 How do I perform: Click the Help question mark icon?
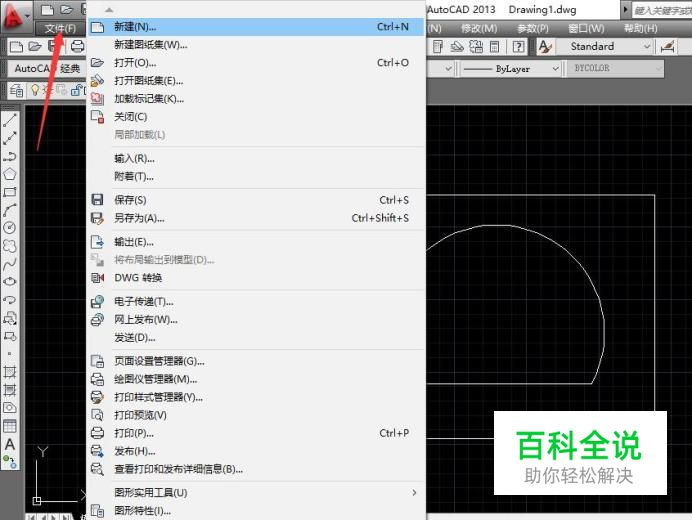click(519, 46)
